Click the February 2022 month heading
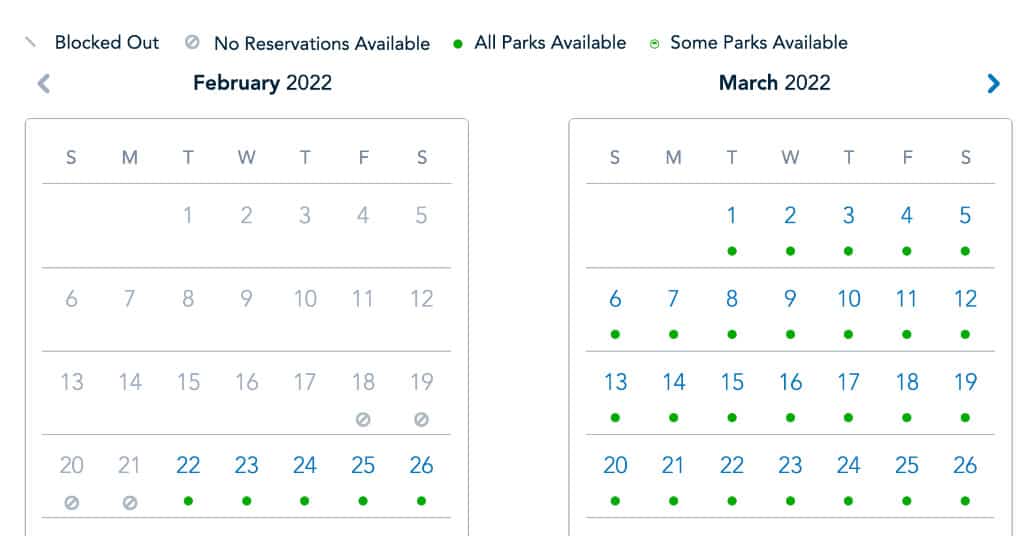Image resolution: width=1024 pixels, height=538 pixels. (263, 83)
